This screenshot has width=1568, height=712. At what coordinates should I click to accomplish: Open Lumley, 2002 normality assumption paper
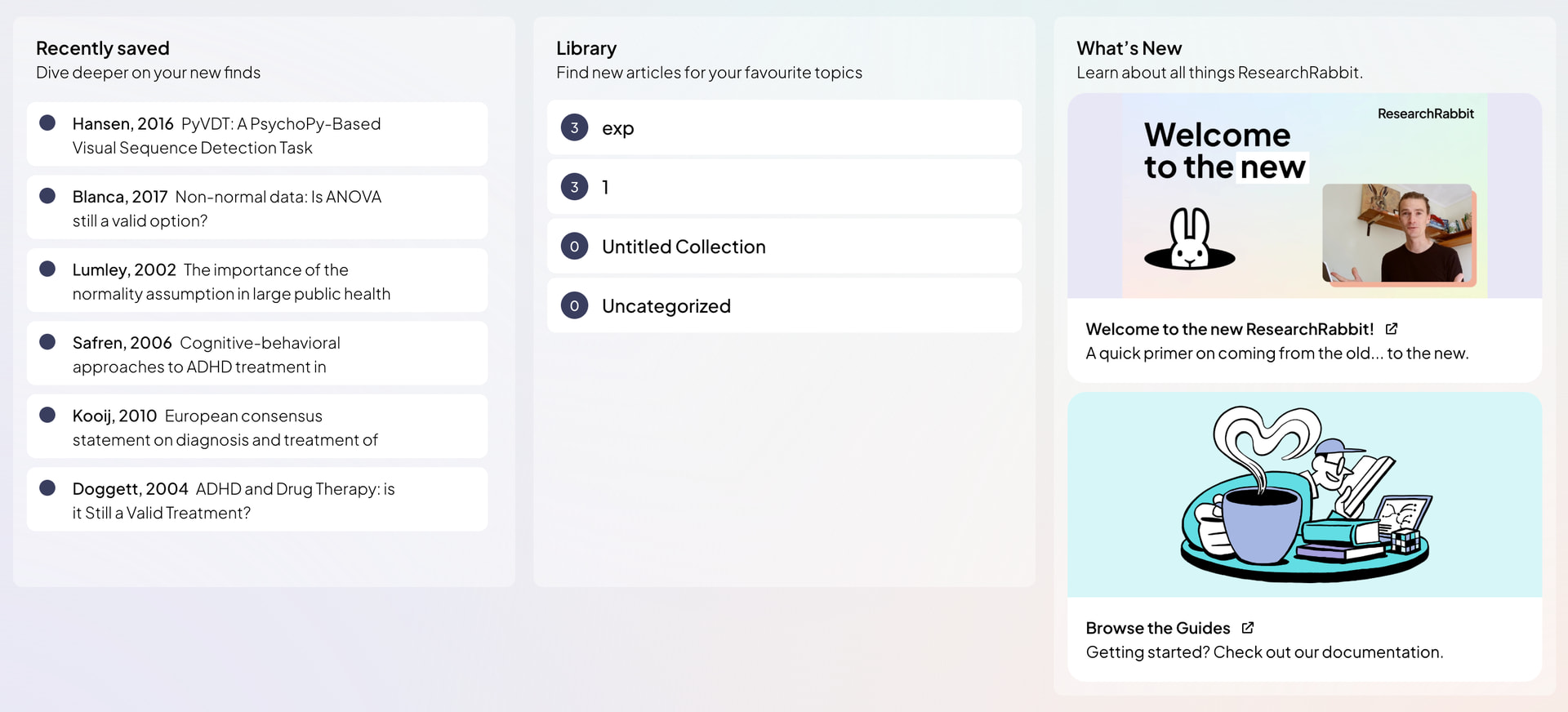(231, 282)
